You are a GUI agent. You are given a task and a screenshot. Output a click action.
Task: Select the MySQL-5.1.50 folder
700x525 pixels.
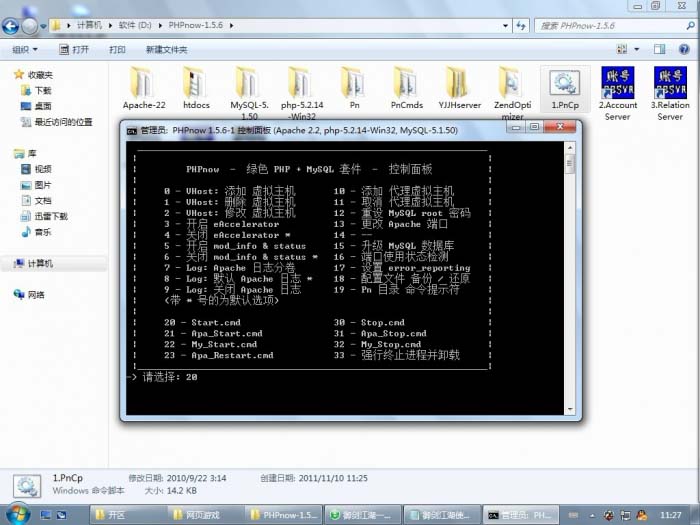tap(249, 84)
